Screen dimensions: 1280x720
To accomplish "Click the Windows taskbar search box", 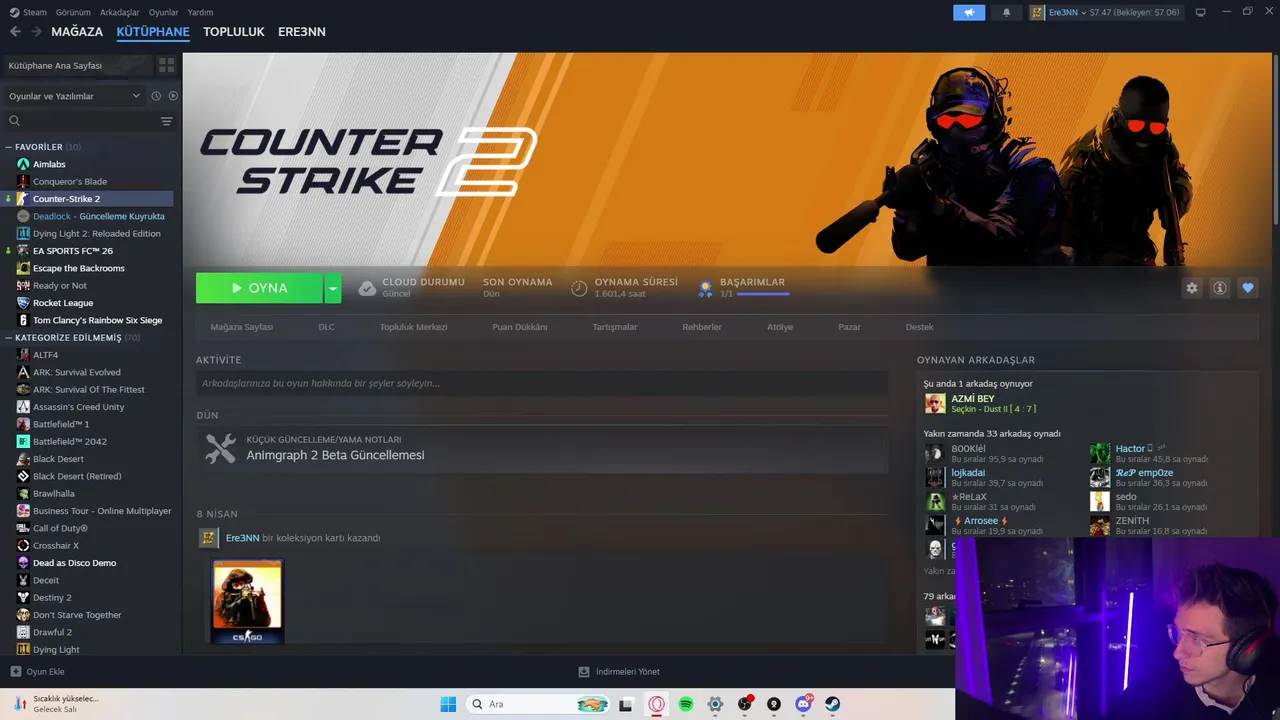I will click(x=538, y=704).
